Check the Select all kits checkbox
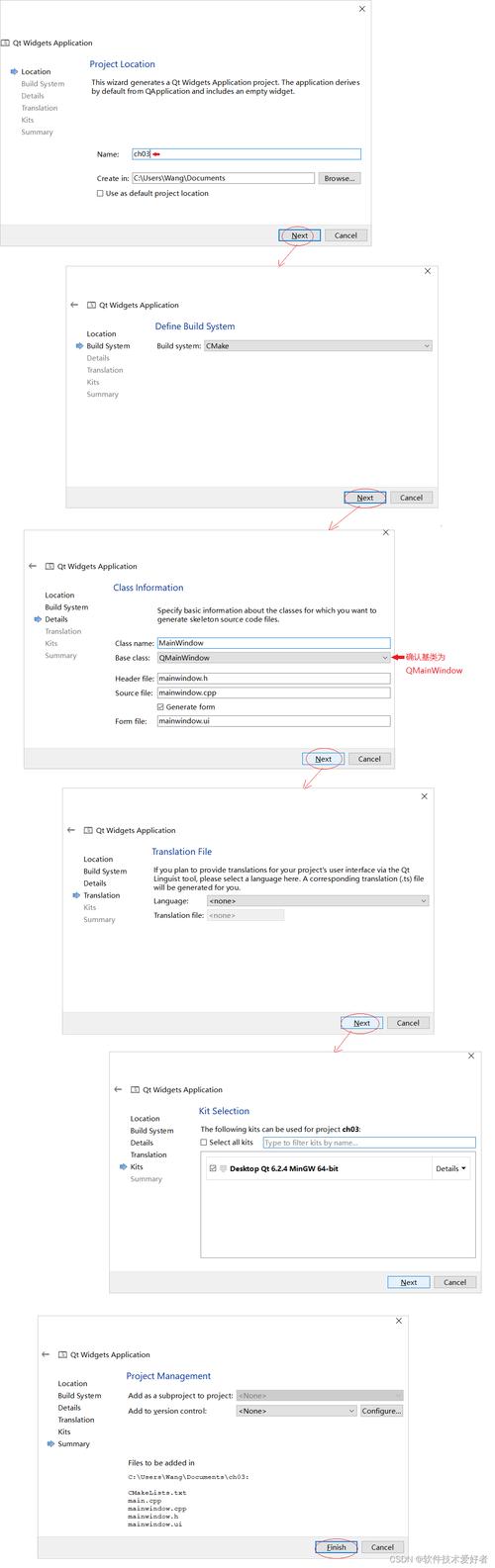This screenshot has height=1568, width=495. click(204, 1143)
